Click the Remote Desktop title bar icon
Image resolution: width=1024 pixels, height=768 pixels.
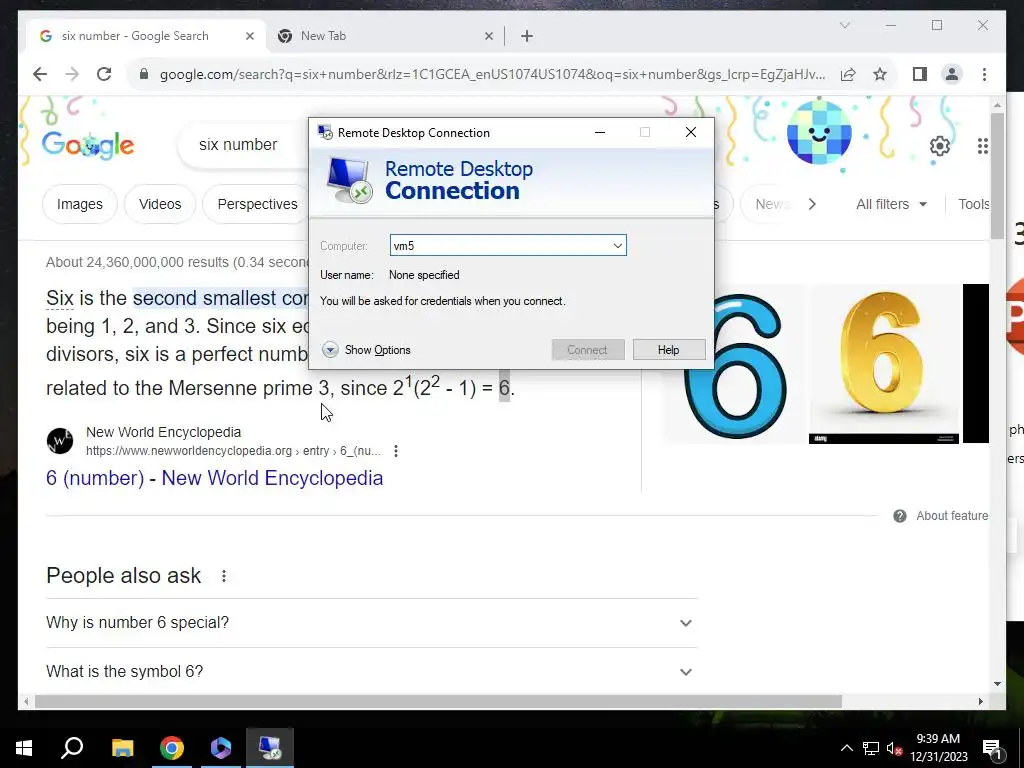[325, 133]
